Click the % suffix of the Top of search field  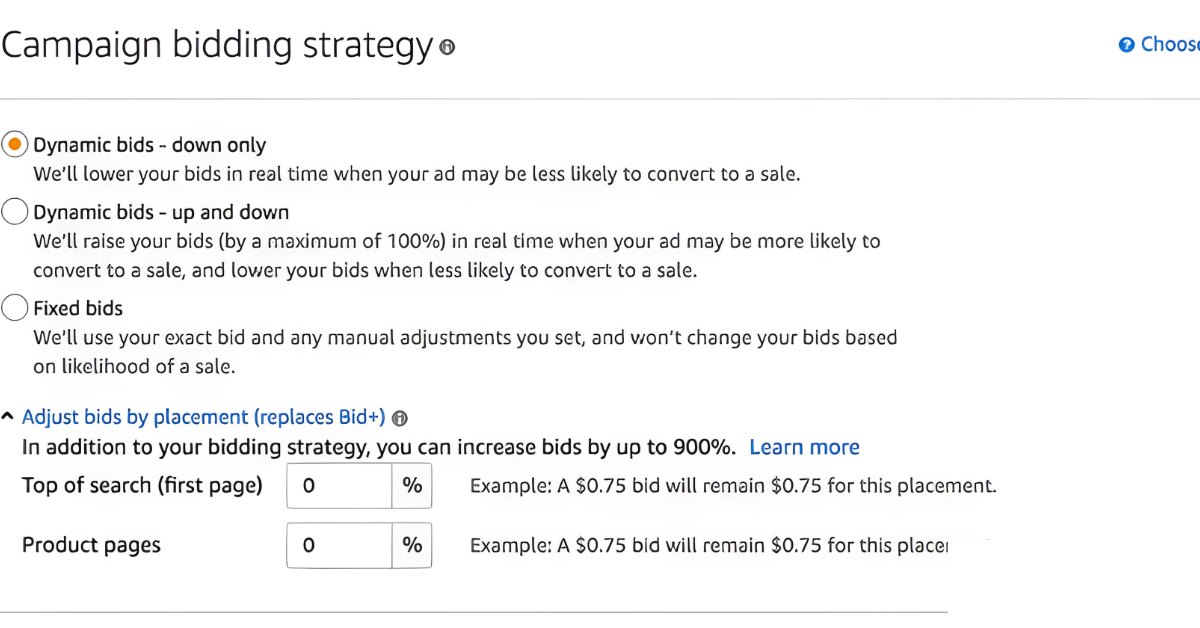(412, 487)
